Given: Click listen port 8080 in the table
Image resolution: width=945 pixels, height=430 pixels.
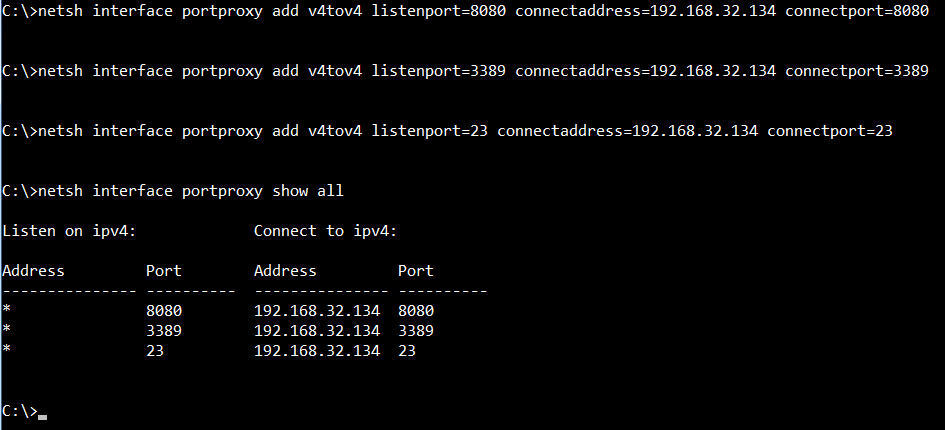Looking at the screenshot, I should [x=164, y=311].
